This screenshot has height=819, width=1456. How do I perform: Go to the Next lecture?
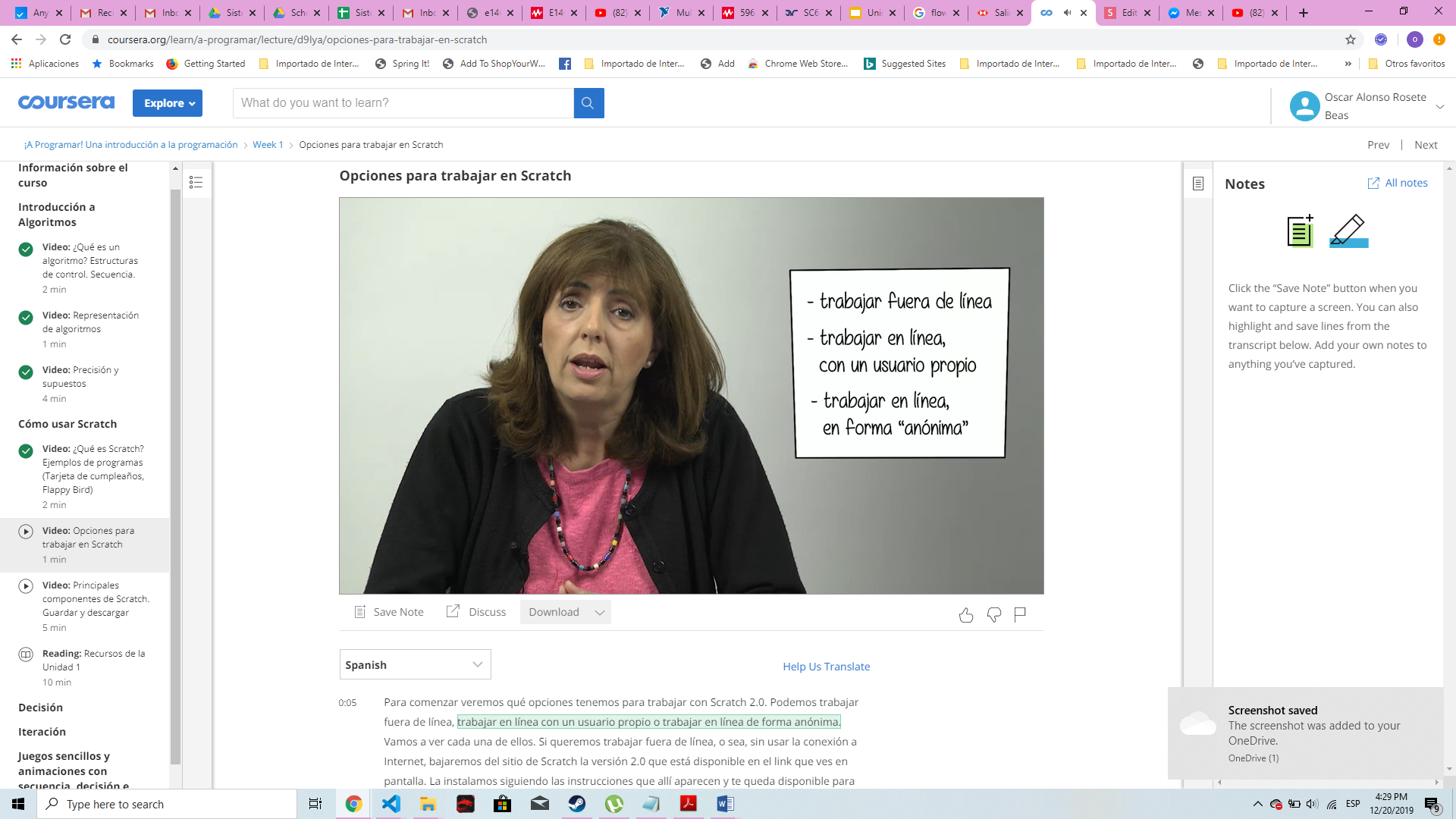(1425, 145)
